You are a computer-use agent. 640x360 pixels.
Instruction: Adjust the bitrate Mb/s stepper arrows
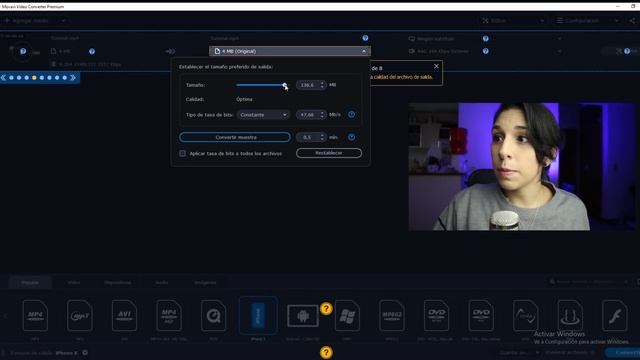point(322,115)
